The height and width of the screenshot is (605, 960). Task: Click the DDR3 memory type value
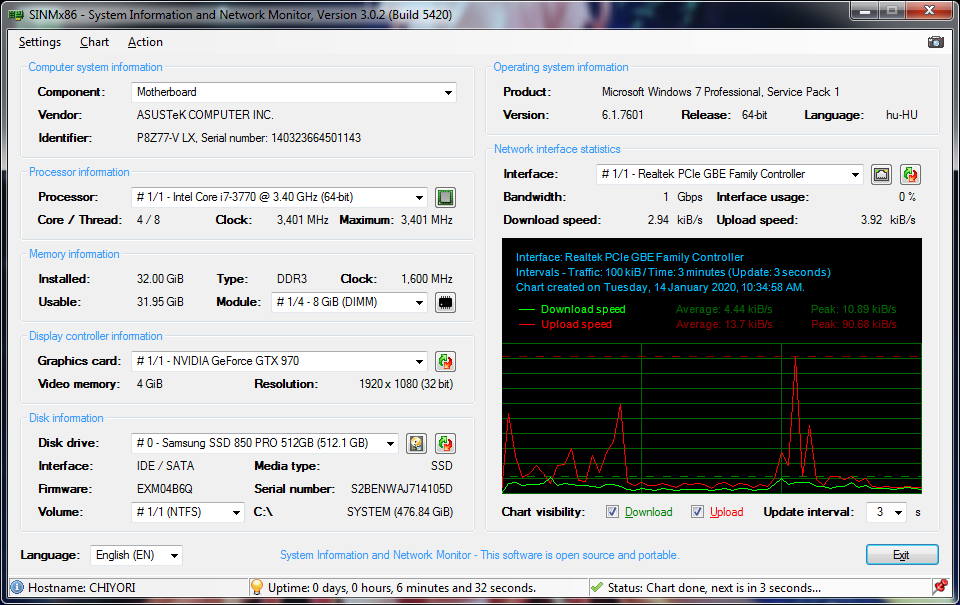click(292, 279)
